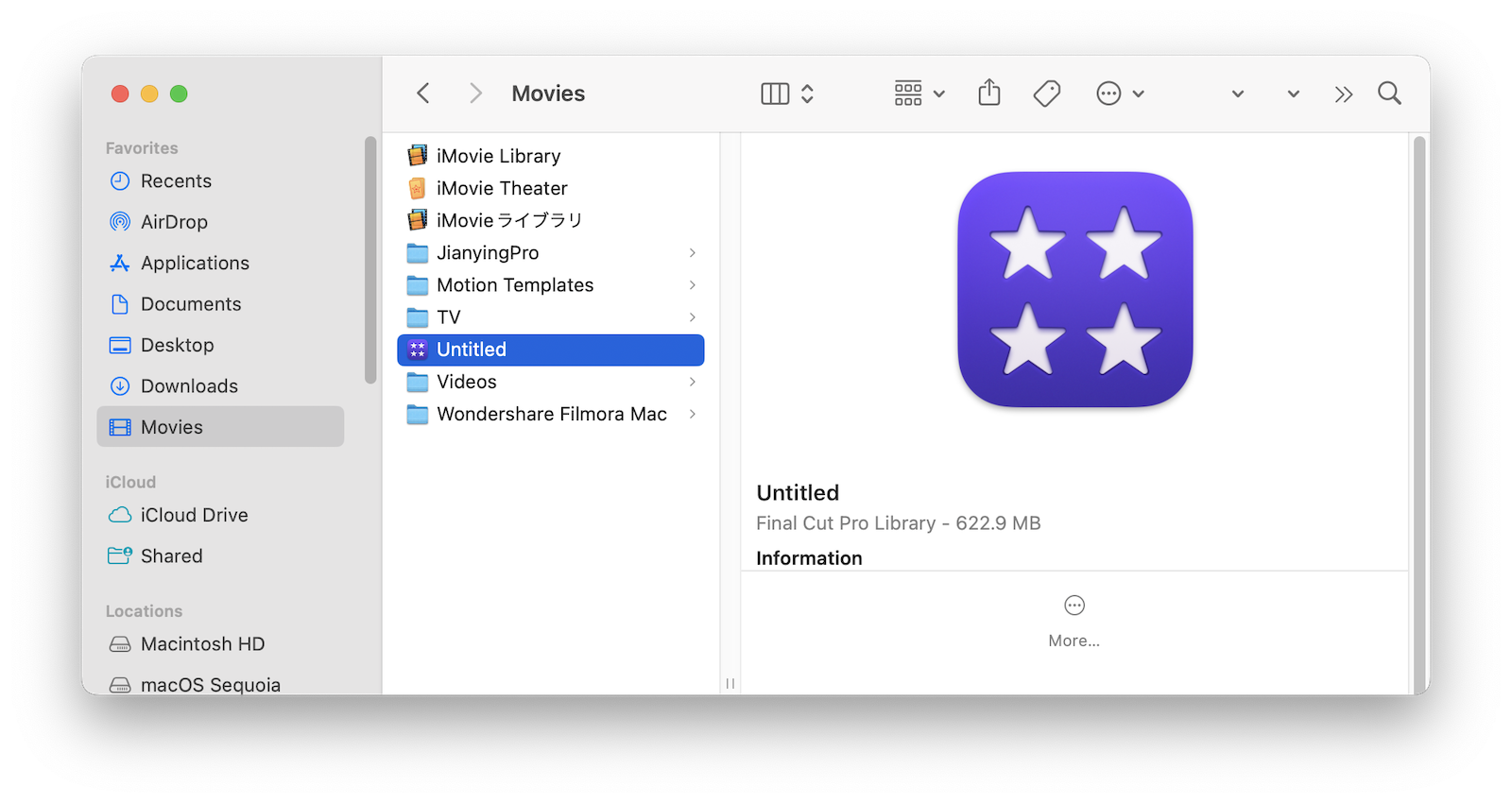
Task: Show more toolbar items with double chevron
Action: (x=1343, y=94)
